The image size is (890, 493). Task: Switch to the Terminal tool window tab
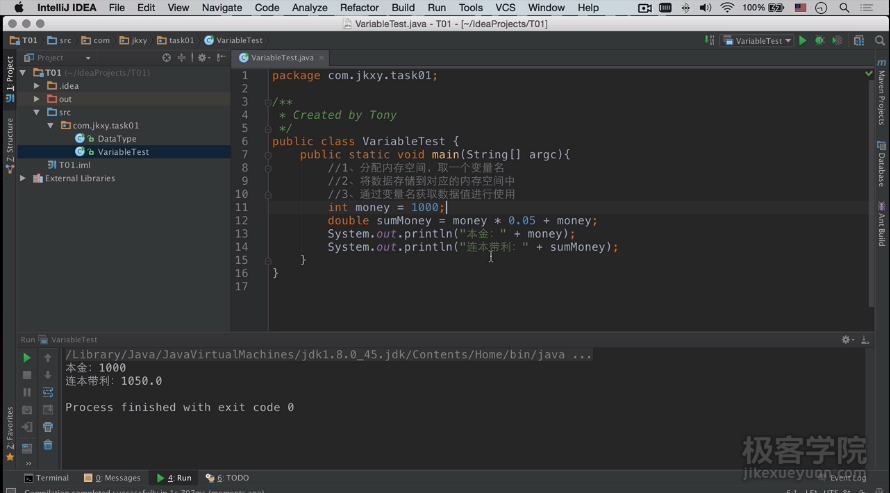pyautogui.click(x=46, y=478)
